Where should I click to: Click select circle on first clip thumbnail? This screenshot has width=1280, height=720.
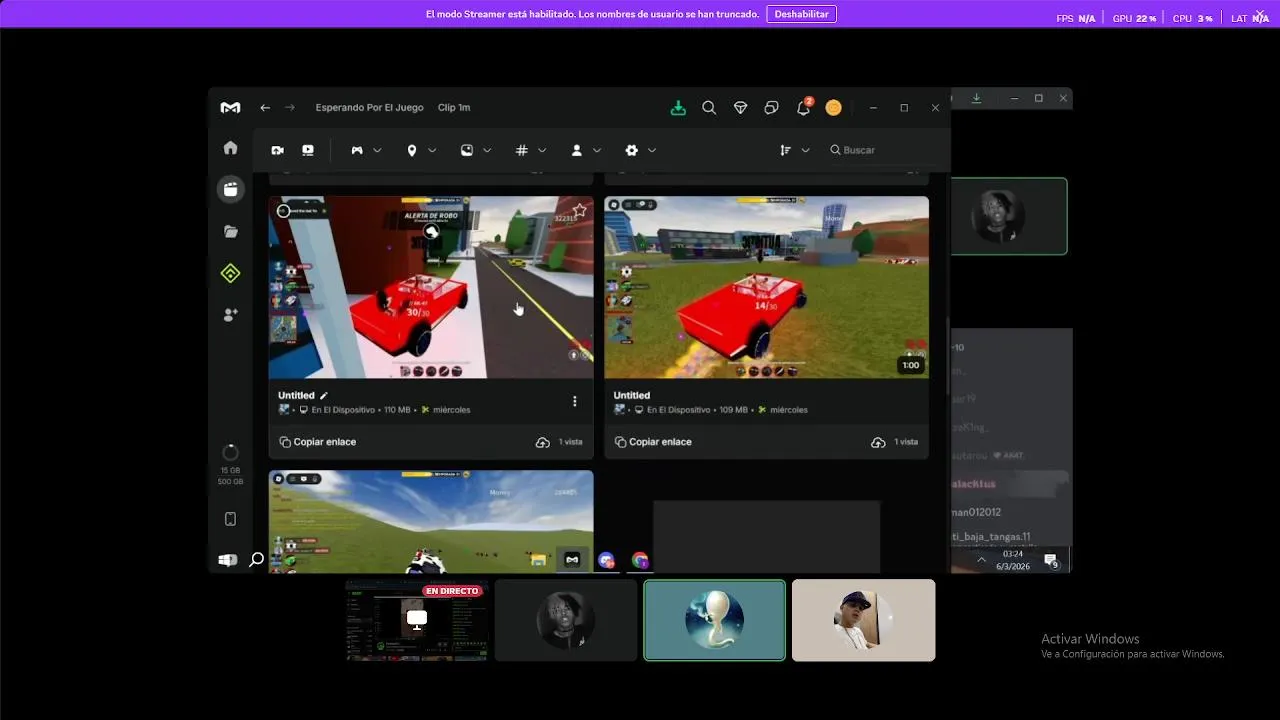283,210
